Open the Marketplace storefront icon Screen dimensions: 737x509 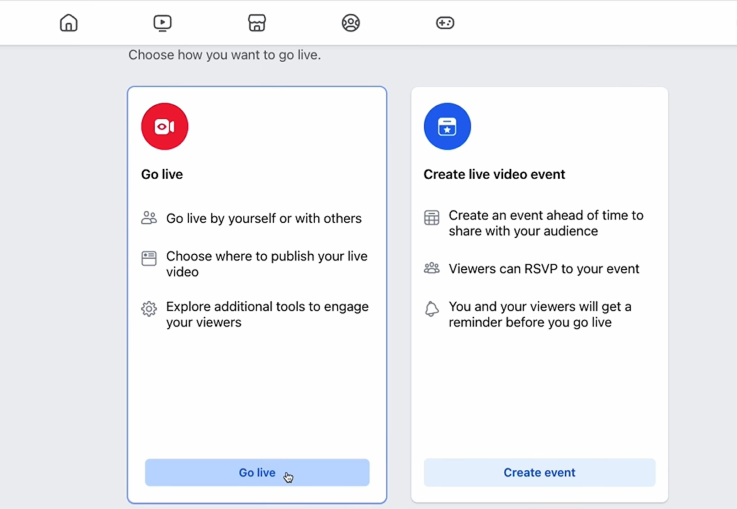(x=257, y=23)
